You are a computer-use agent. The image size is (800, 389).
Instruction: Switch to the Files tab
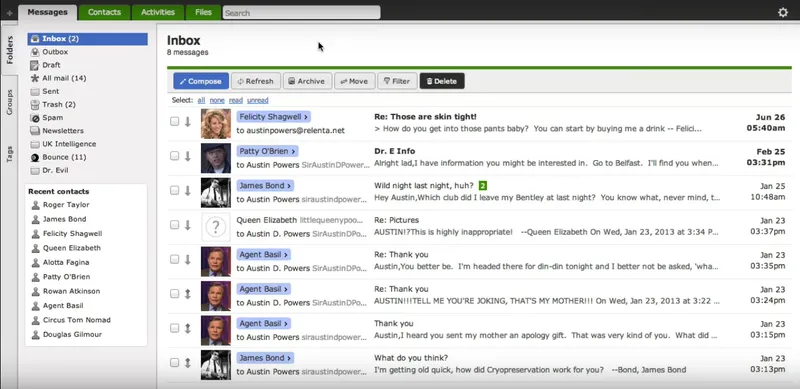[203, 12]
